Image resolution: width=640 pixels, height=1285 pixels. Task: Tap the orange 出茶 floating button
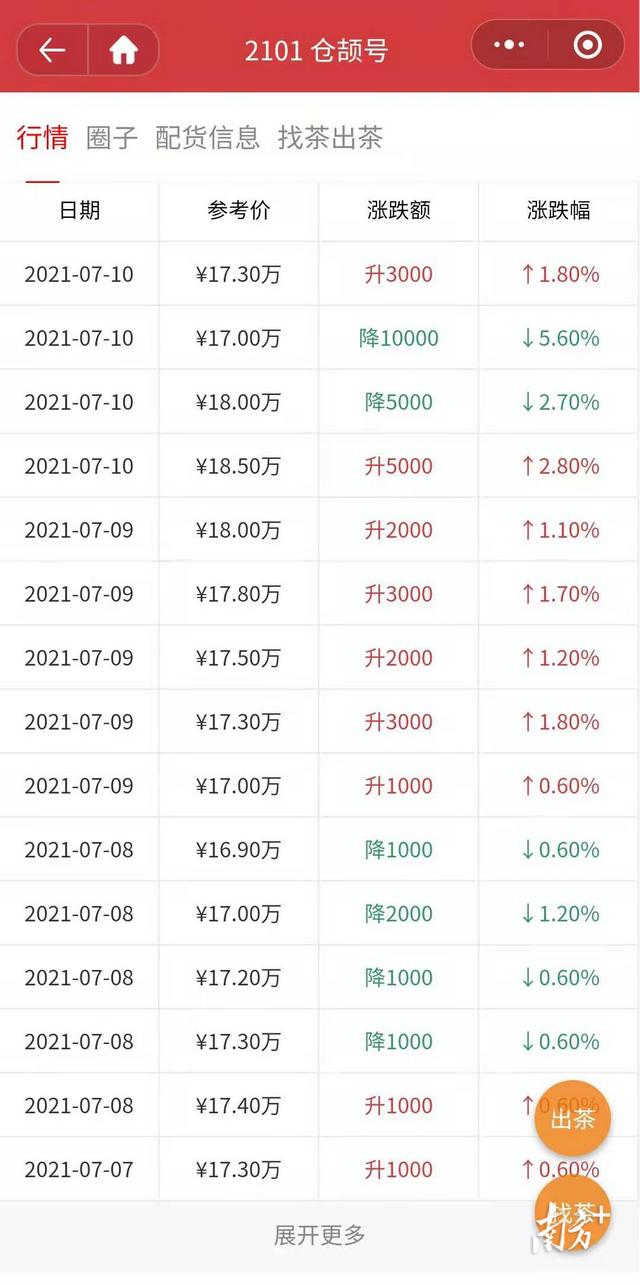[572, 1119]
